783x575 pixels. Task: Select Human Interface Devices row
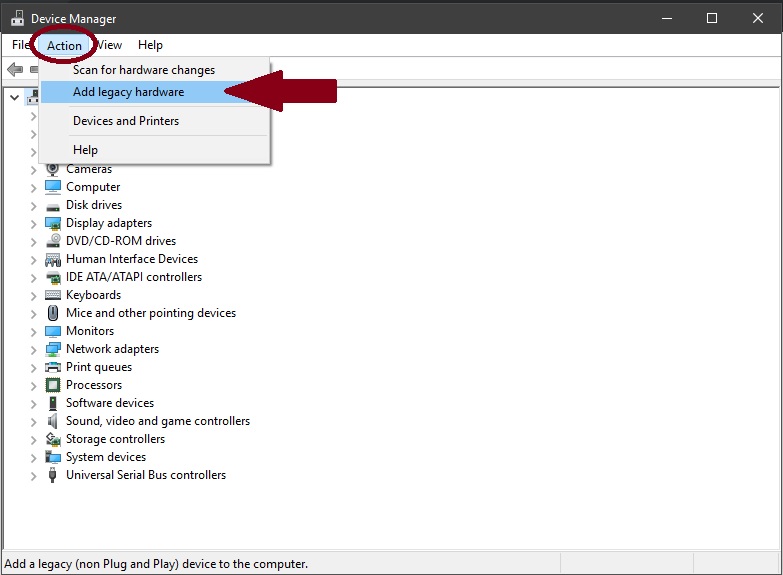click(132, 259)
